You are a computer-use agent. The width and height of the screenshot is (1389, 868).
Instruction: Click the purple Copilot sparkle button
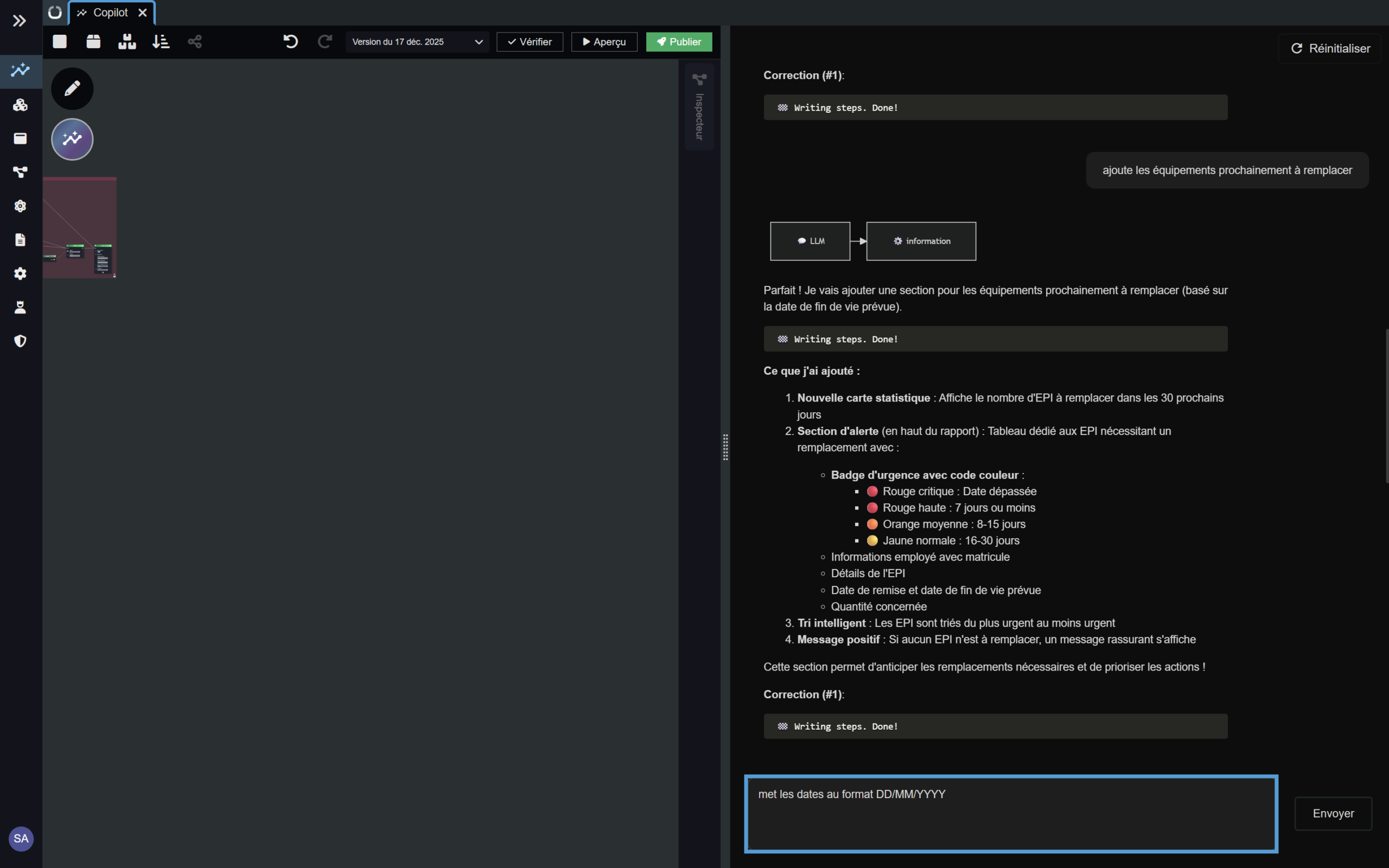(x=72, y=139)
